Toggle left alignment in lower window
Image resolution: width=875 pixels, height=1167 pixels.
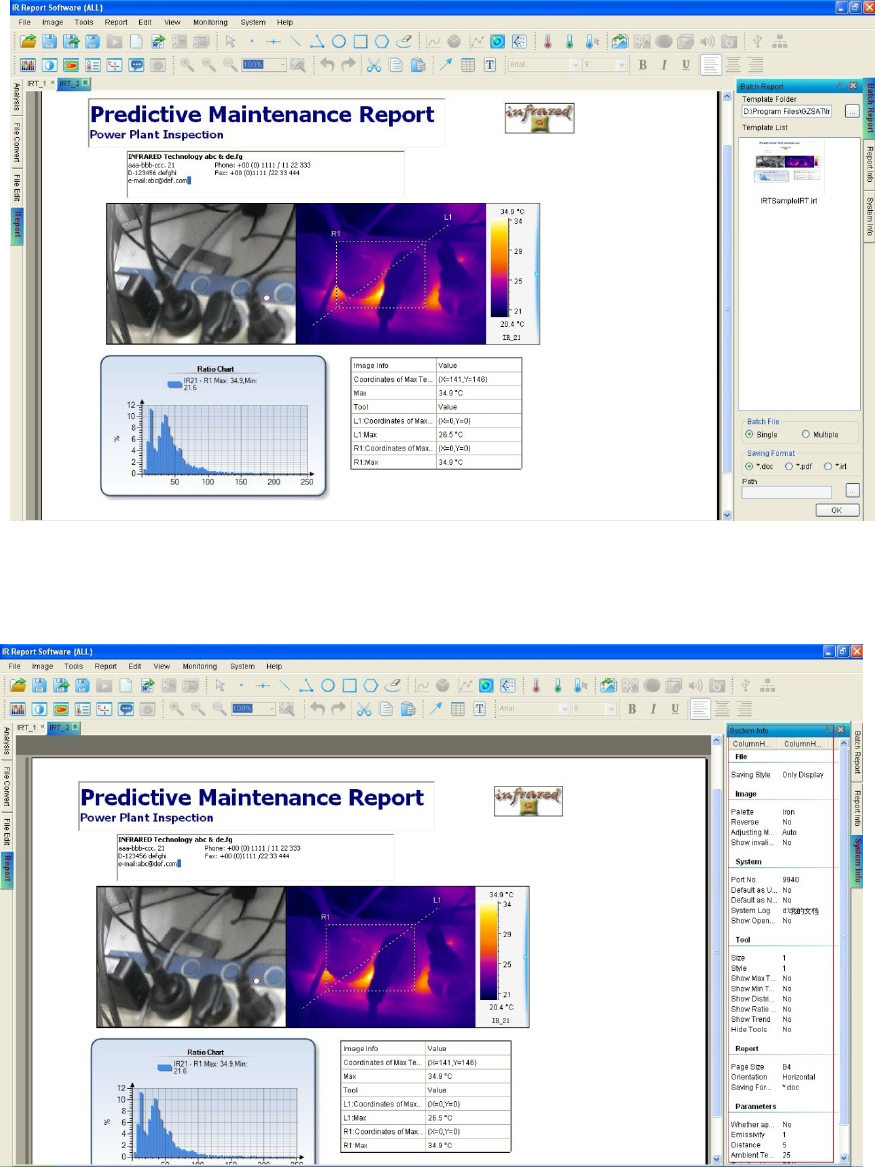tap(700, 709)
